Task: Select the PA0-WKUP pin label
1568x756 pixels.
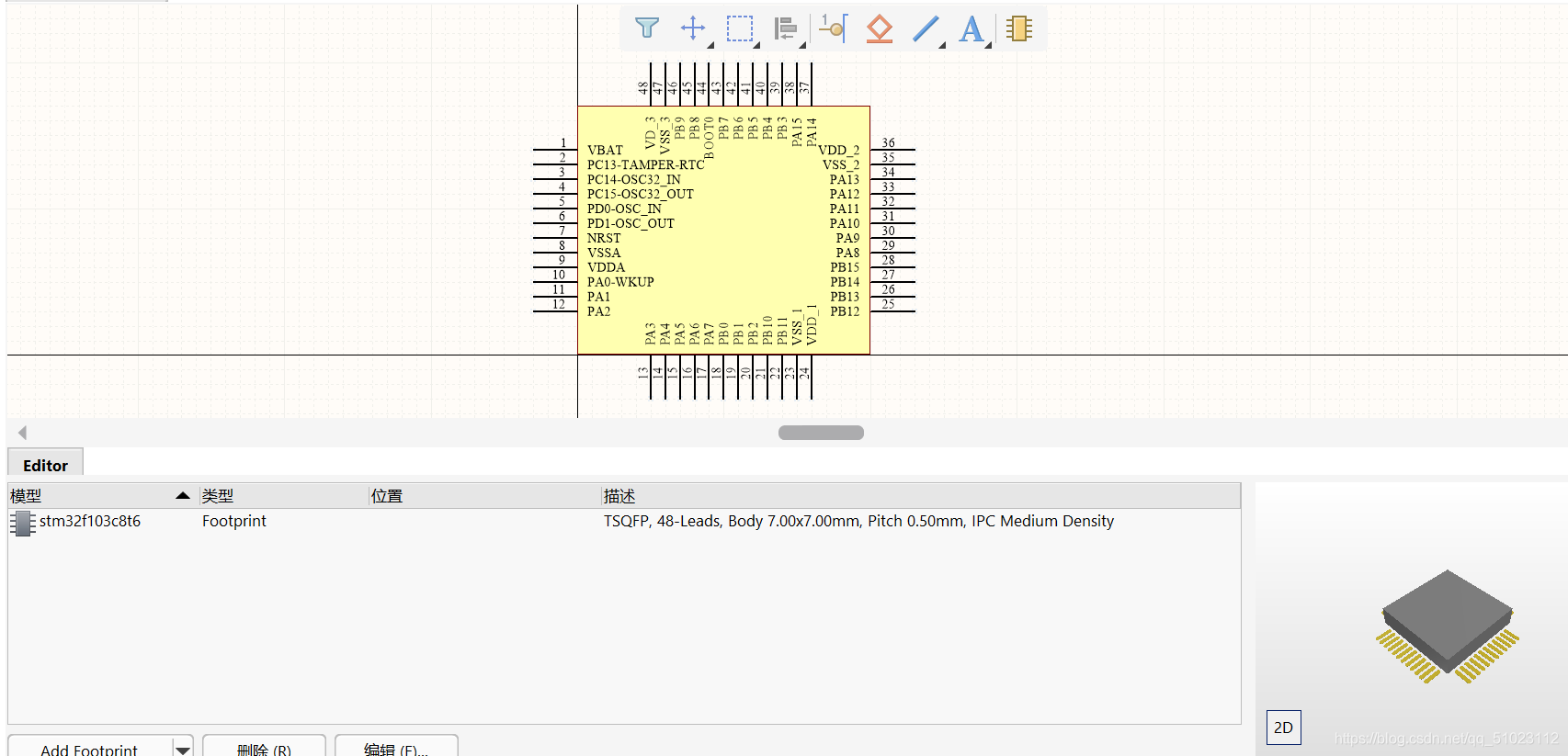Action: tap(620, 282)
